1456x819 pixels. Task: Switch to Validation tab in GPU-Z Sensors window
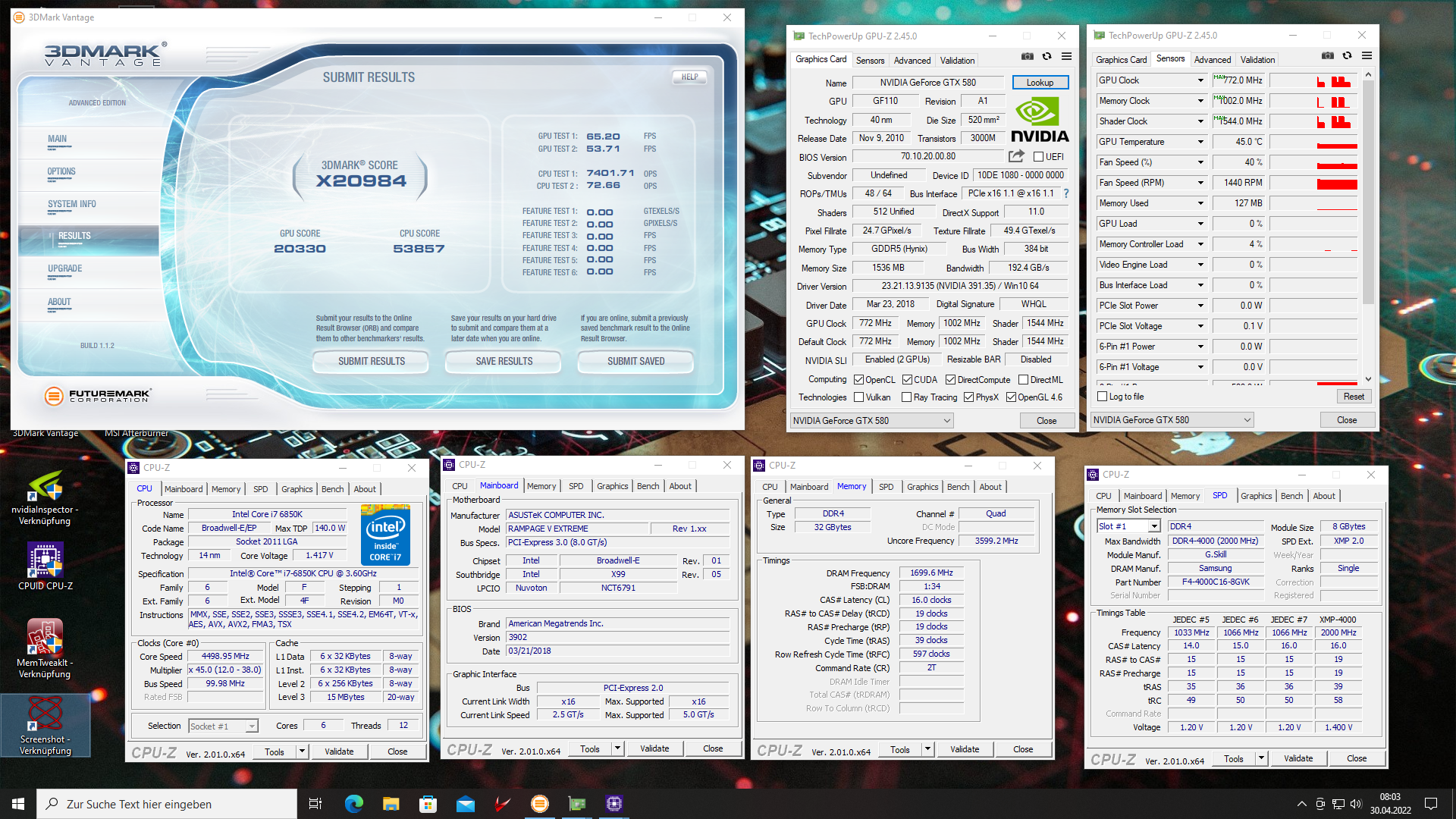click(x=1257, y=60)
